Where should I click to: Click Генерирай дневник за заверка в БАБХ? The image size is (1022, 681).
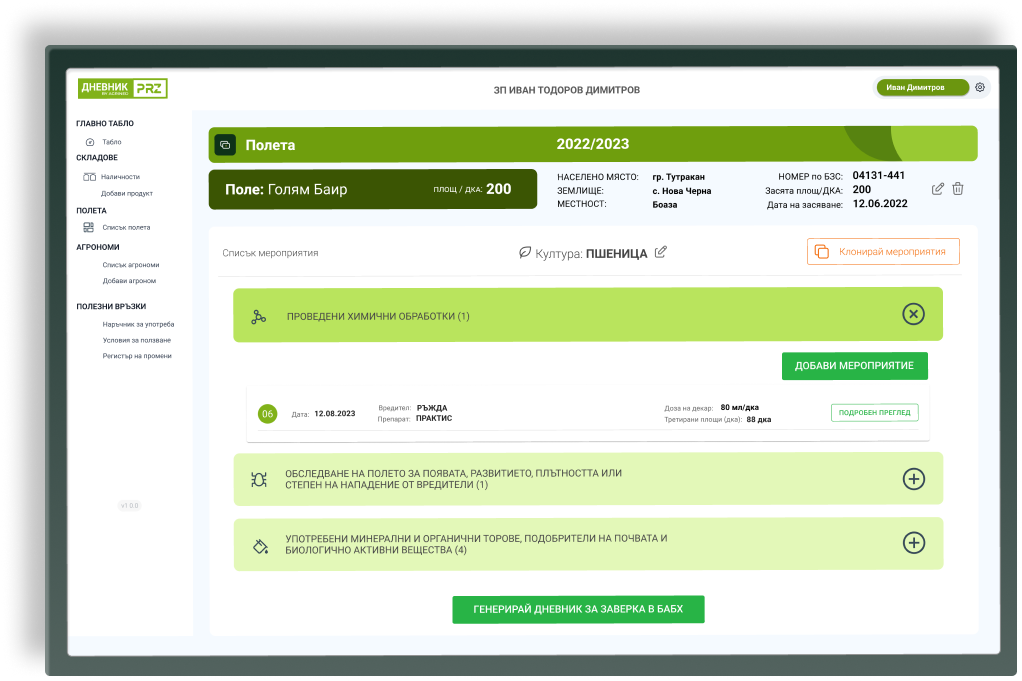click(578, 609)
